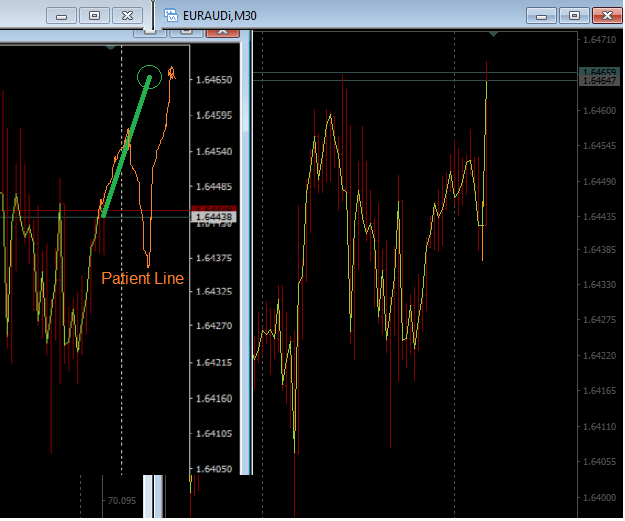Click the 1.64165 price on right axis
The height and width of the screenshot is (521, 625).
599,391
